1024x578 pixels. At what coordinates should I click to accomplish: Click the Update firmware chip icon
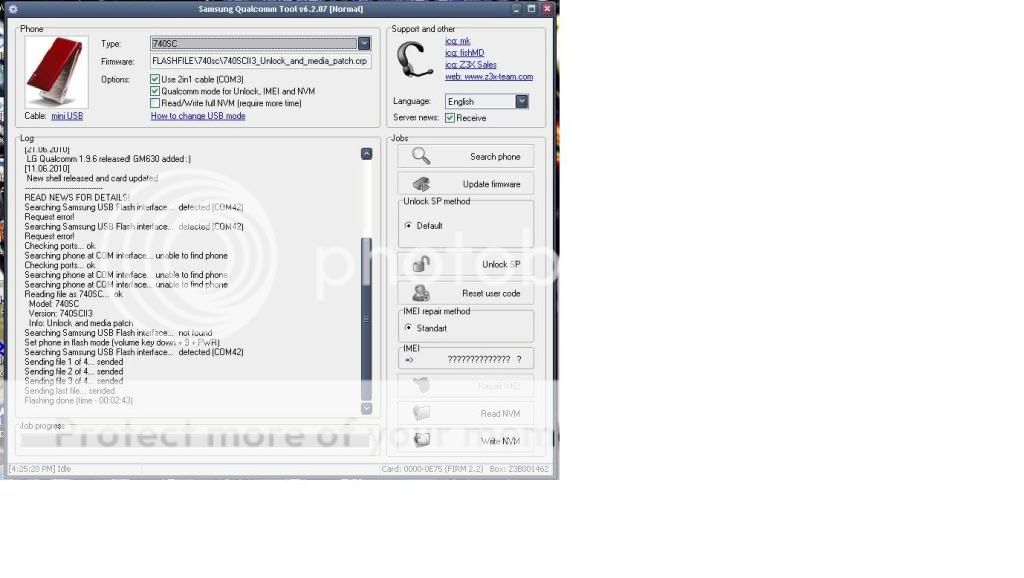tap(421, 184)
